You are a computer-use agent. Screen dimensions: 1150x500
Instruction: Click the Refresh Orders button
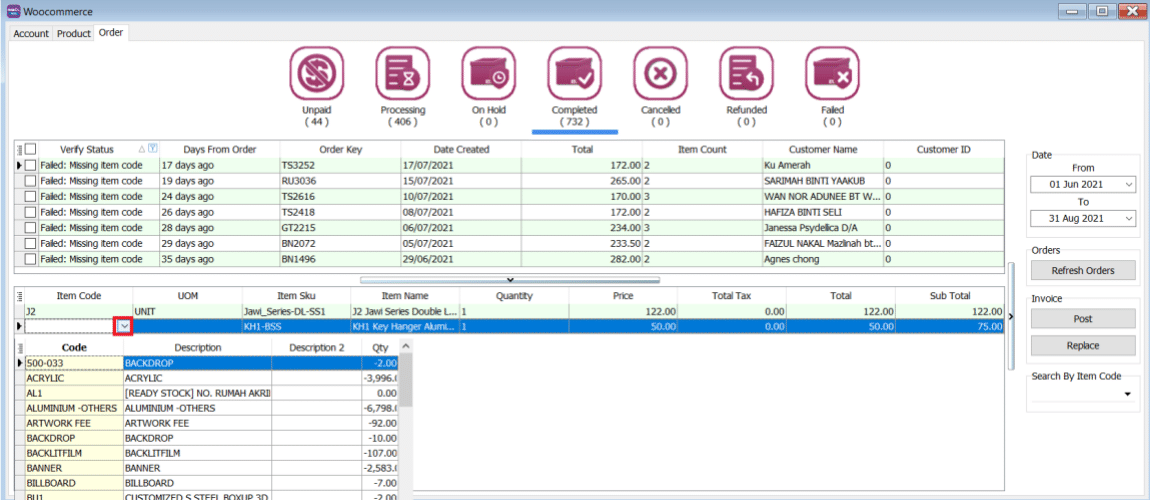pyautogui.click(x=1083, y=271)
